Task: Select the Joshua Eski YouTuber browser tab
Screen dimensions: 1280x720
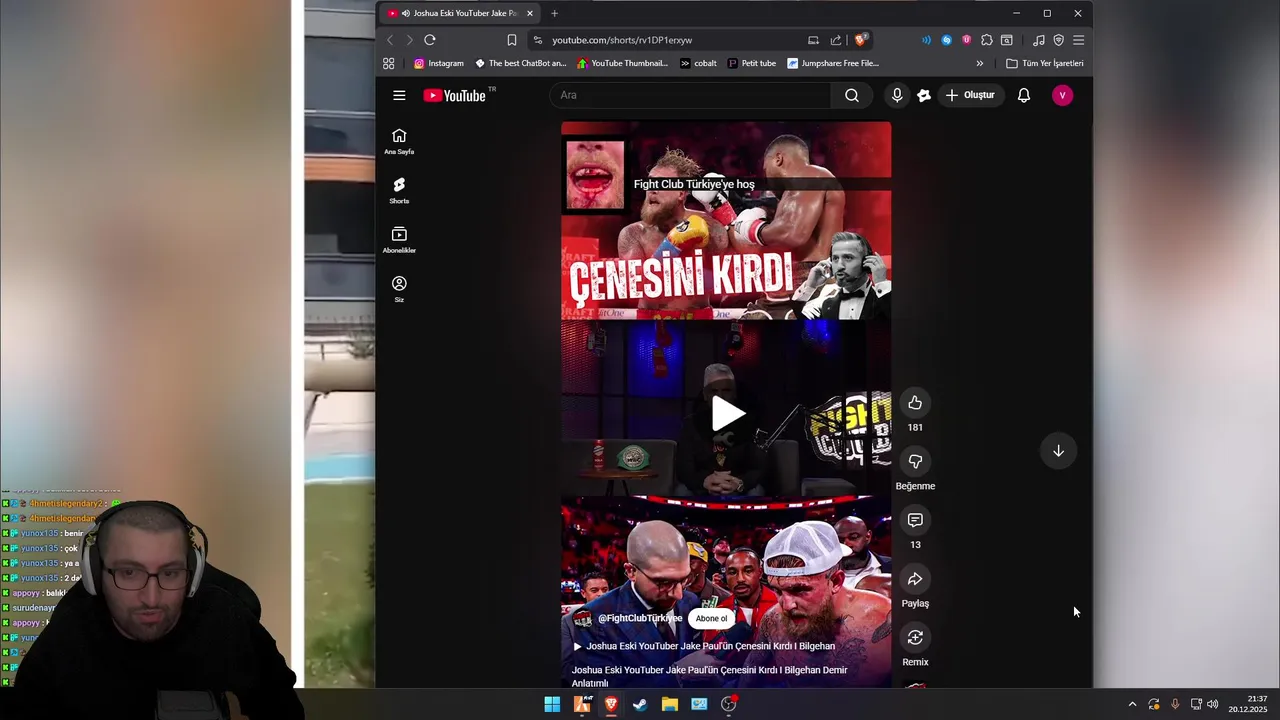Action: click(459, 13)
